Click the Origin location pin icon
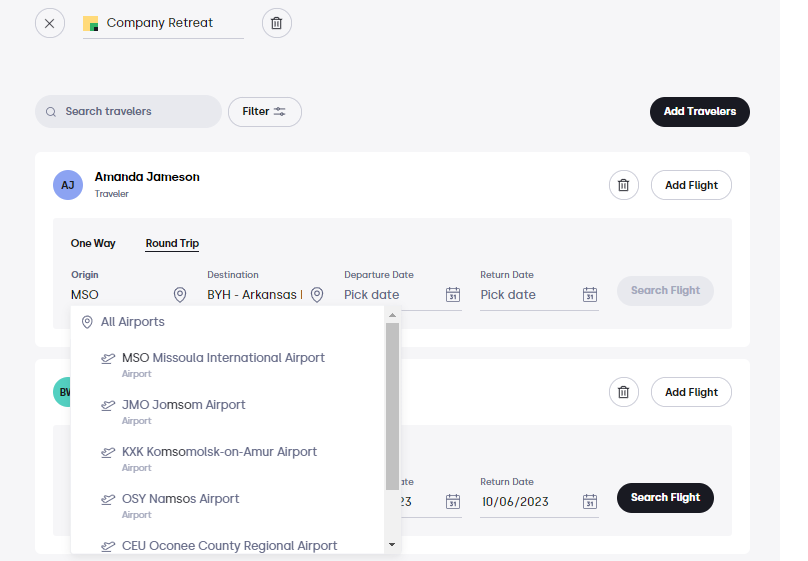Image resolution: width=808 pixels, height=561 pixels. click(x=180, y=295)
